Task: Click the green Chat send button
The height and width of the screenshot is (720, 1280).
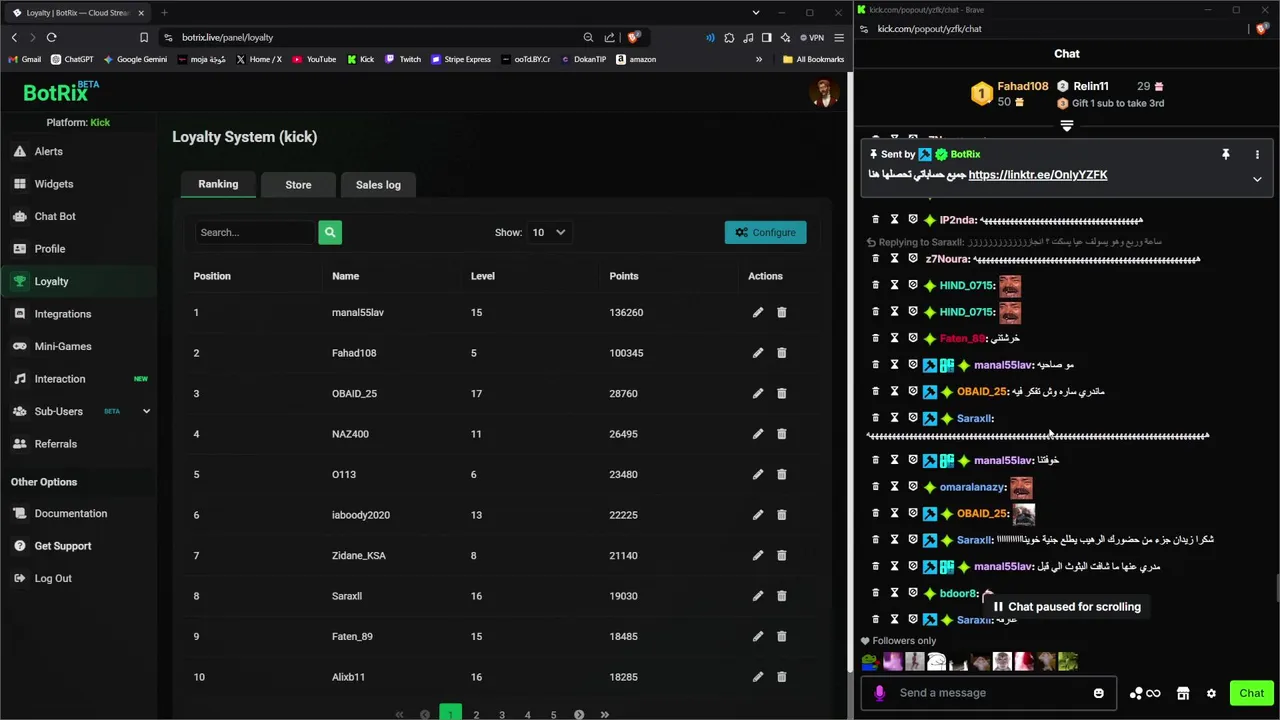Action: (1251, 693)
